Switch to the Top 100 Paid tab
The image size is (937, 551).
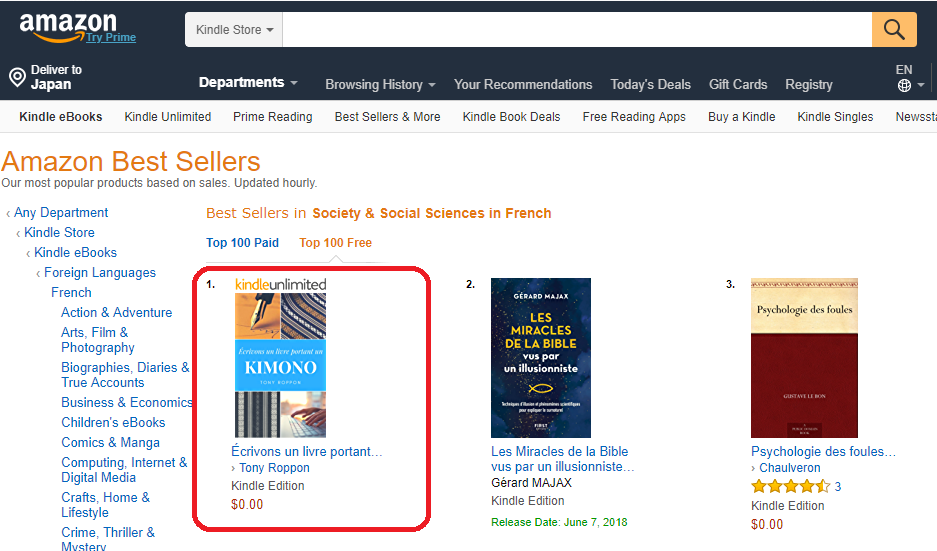242,243
